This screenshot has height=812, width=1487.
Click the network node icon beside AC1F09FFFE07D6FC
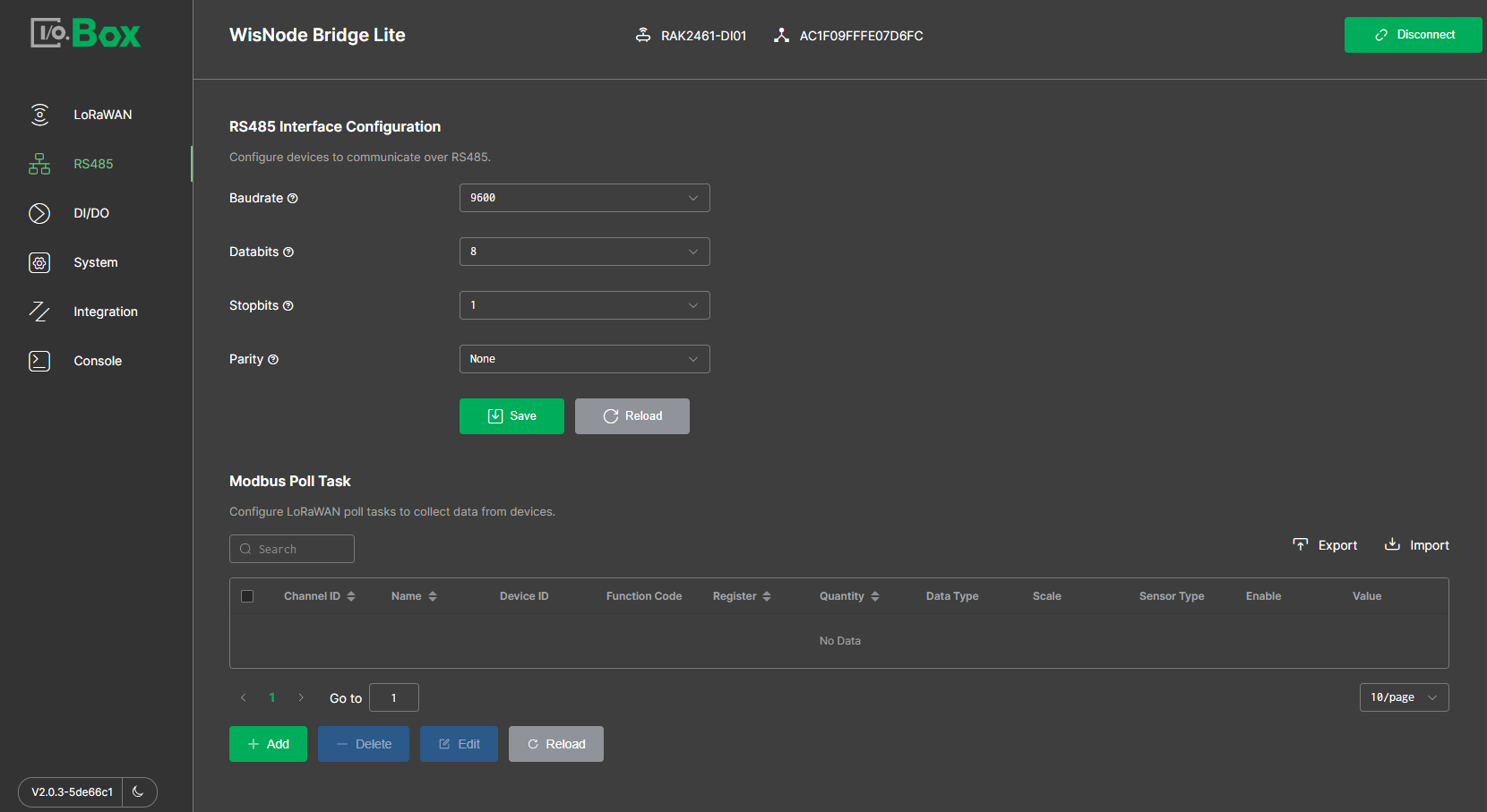[781, 35]
